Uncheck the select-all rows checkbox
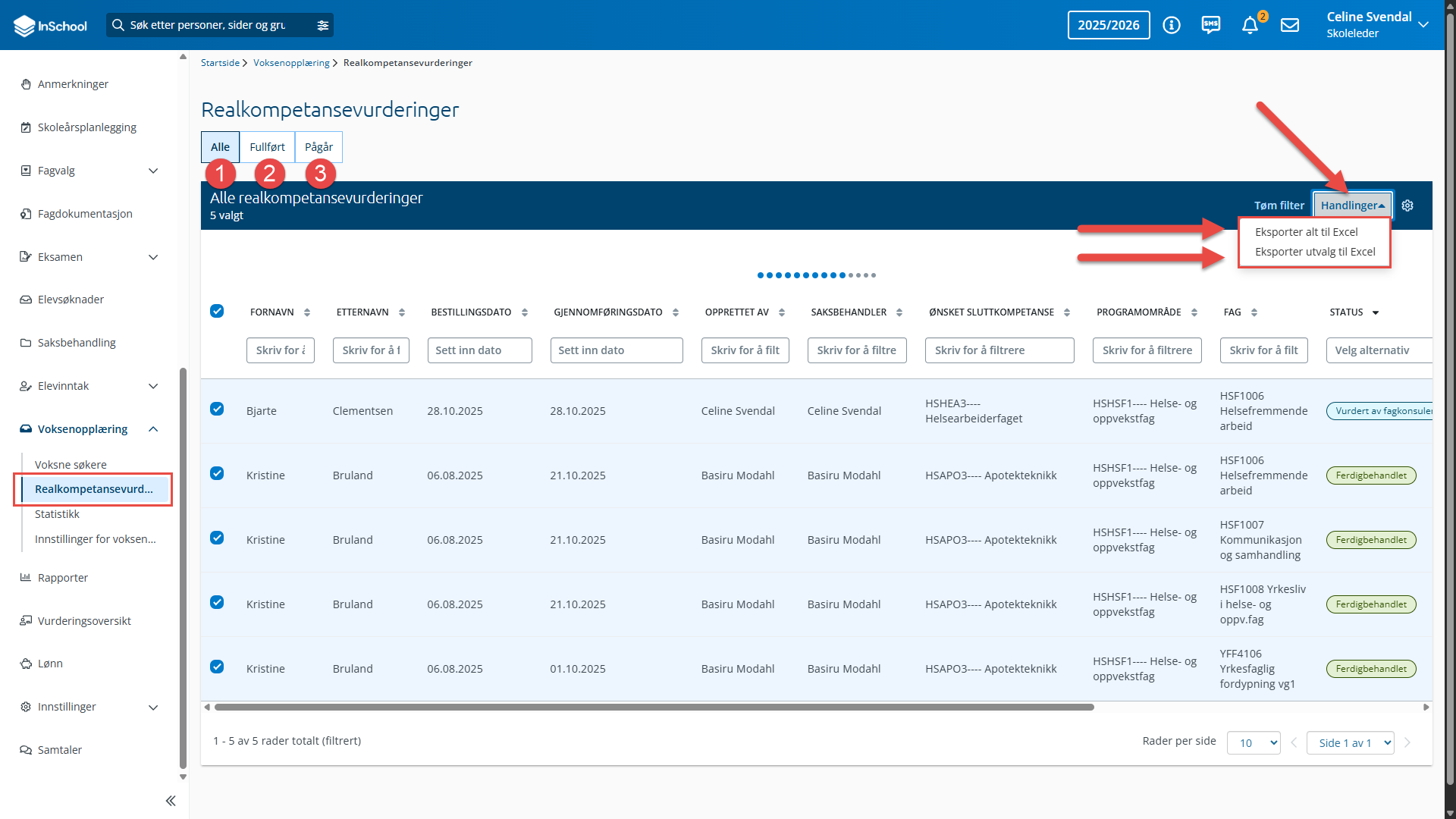The image size is (1456, 819). point(217,311)
